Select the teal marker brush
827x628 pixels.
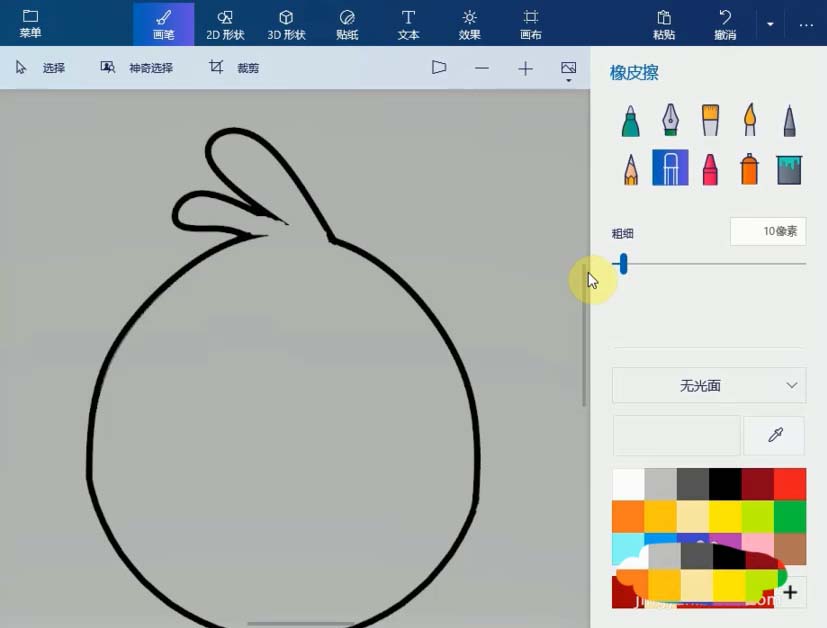[x=630, y=120]
